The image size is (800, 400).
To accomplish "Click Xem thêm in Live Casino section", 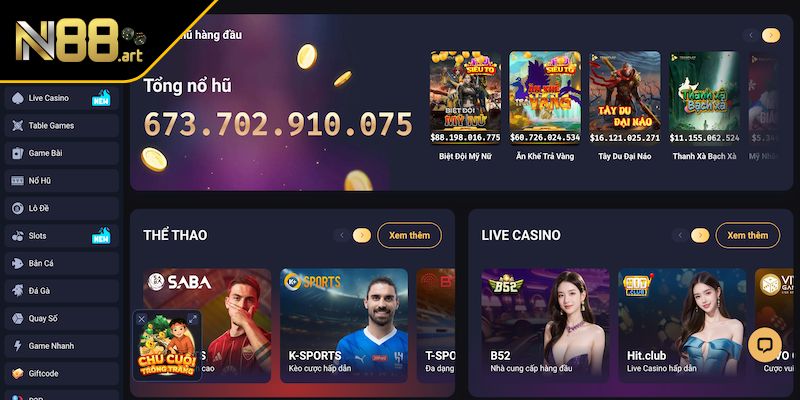I will click(747, 235).
